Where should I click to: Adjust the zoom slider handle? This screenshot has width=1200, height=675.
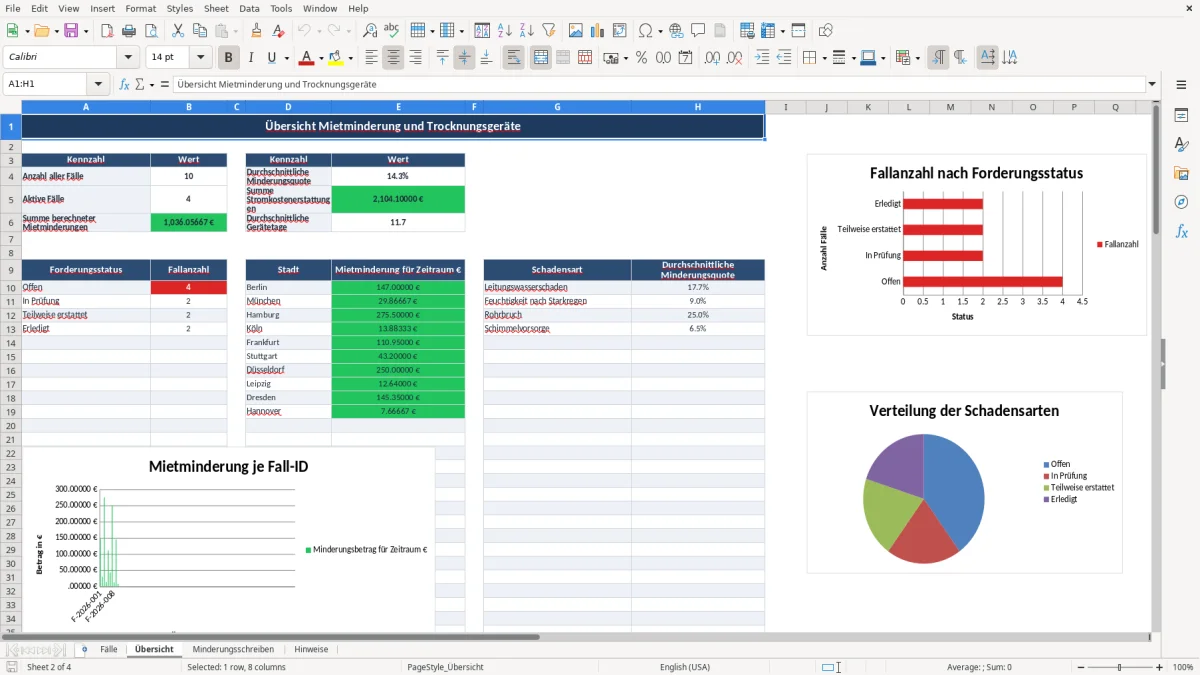click(1119, 667)
